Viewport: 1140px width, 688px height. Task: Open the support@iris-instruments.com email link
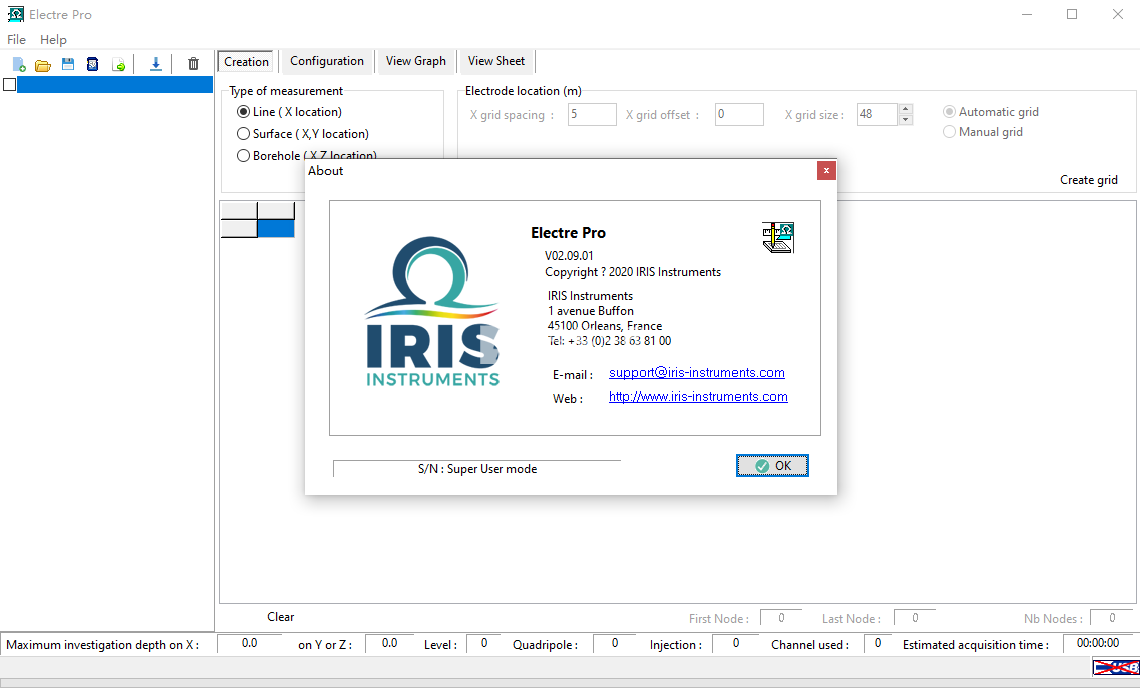tap(696, 373)
